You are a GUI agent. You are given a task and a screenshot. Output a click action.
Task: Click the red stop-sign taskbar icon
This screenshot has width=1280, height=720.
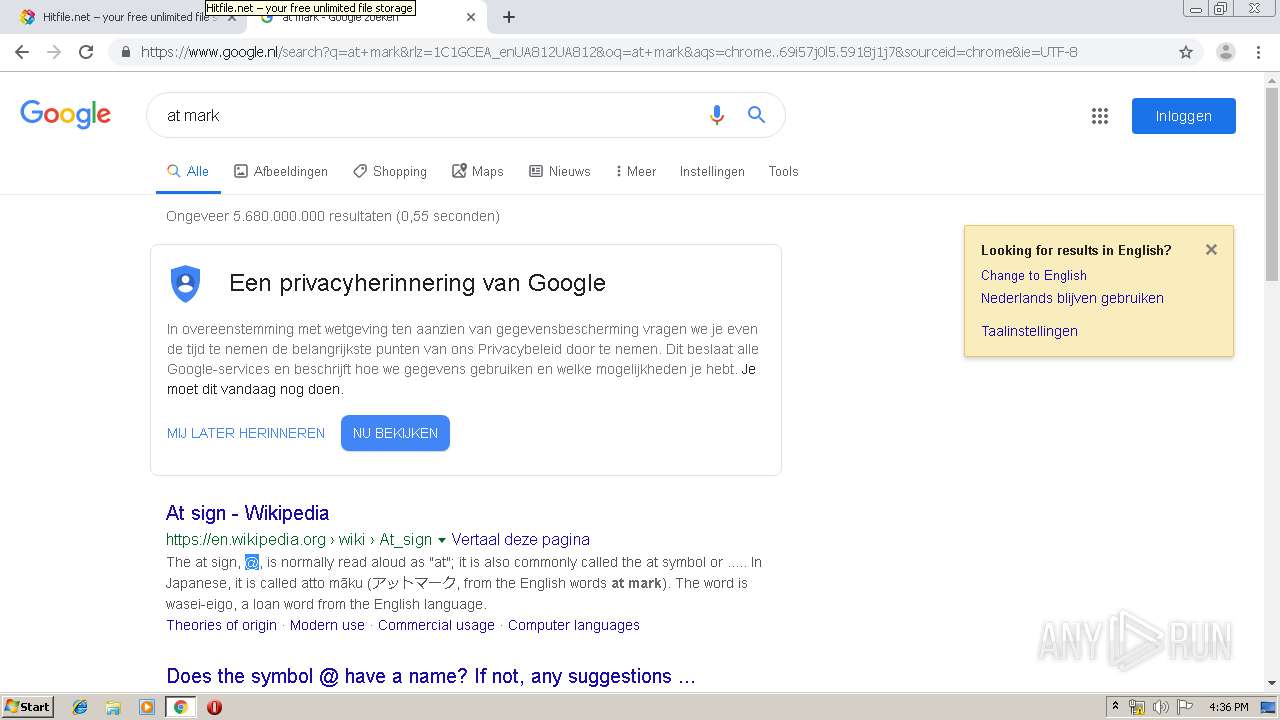coord(214,707)
